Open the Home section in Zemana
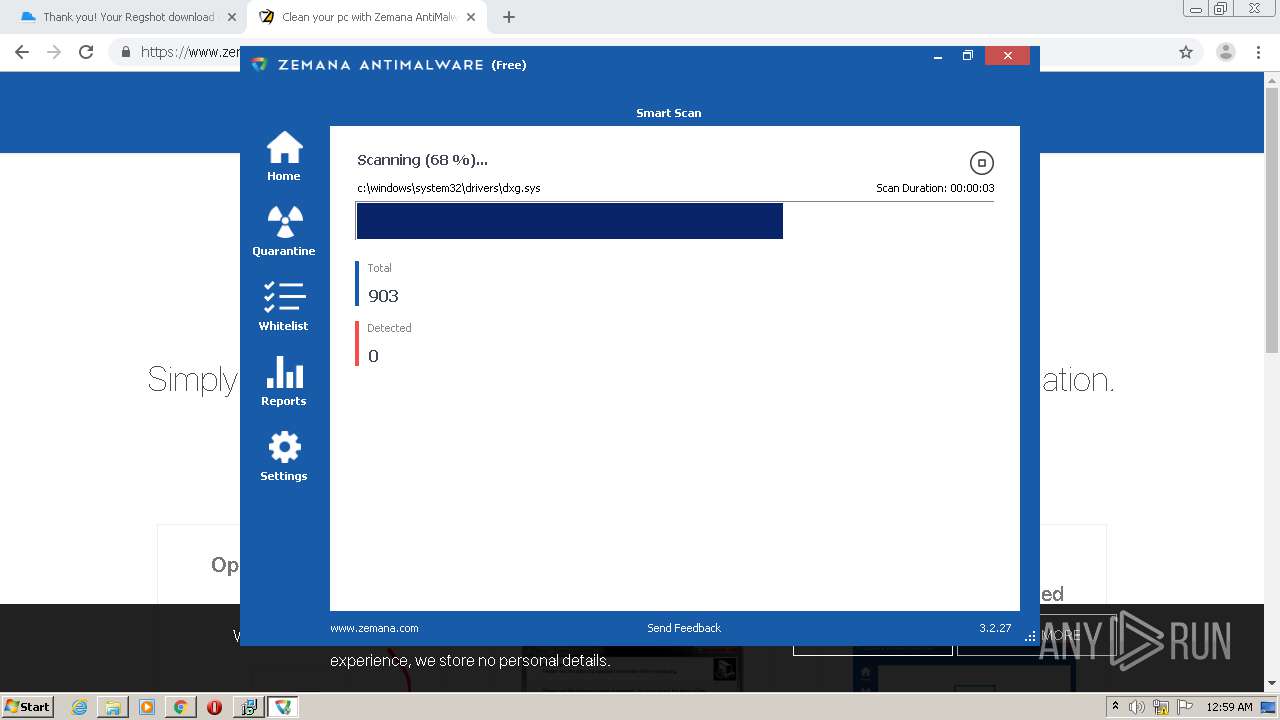Image resolution: width=1280 pixels, height=720 pixels. click(284, 156)
